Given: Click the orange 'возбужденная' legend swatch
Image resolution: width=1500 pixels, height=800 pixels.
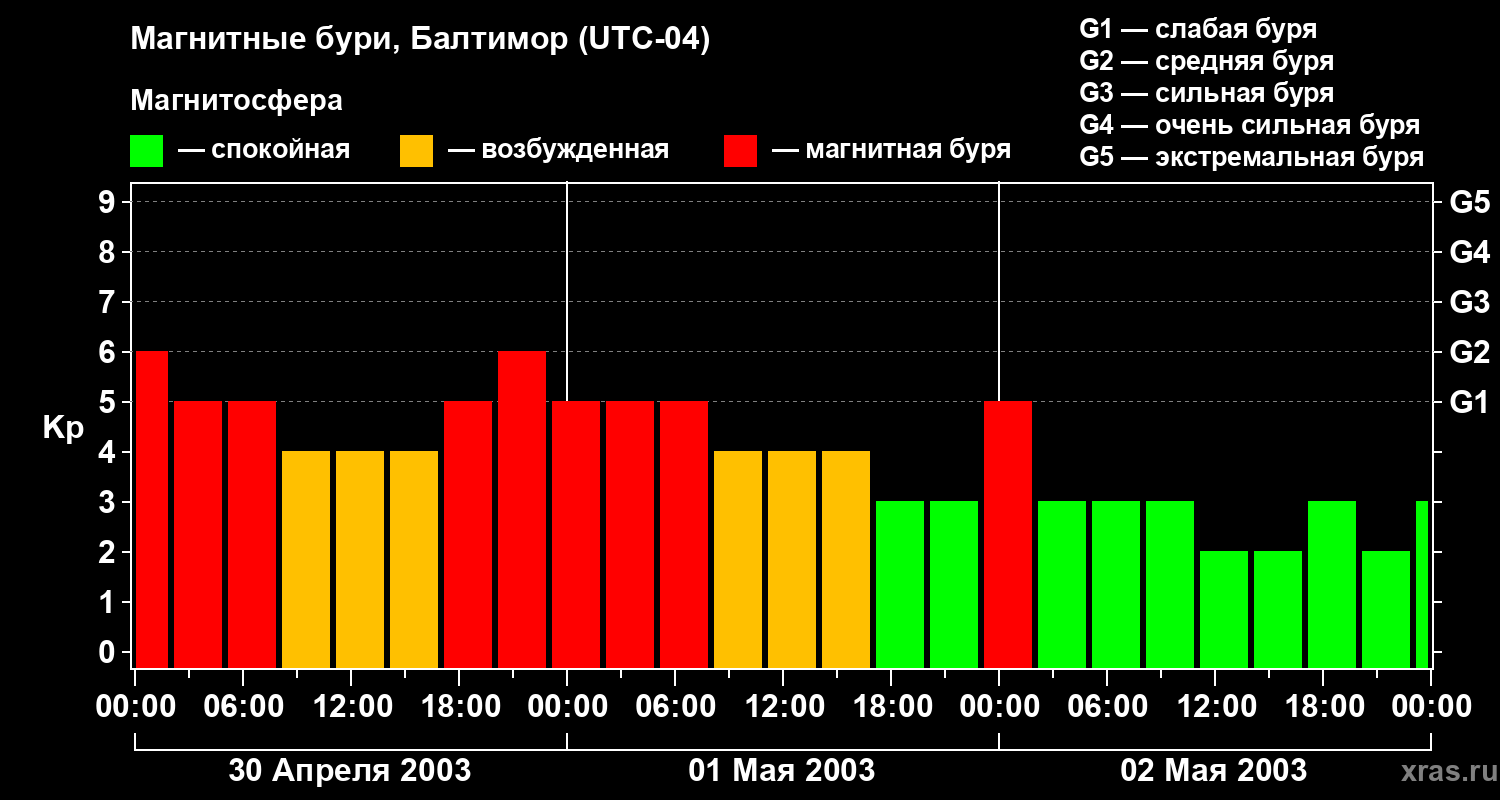Looking at the screenshot, I should (416, 151).
